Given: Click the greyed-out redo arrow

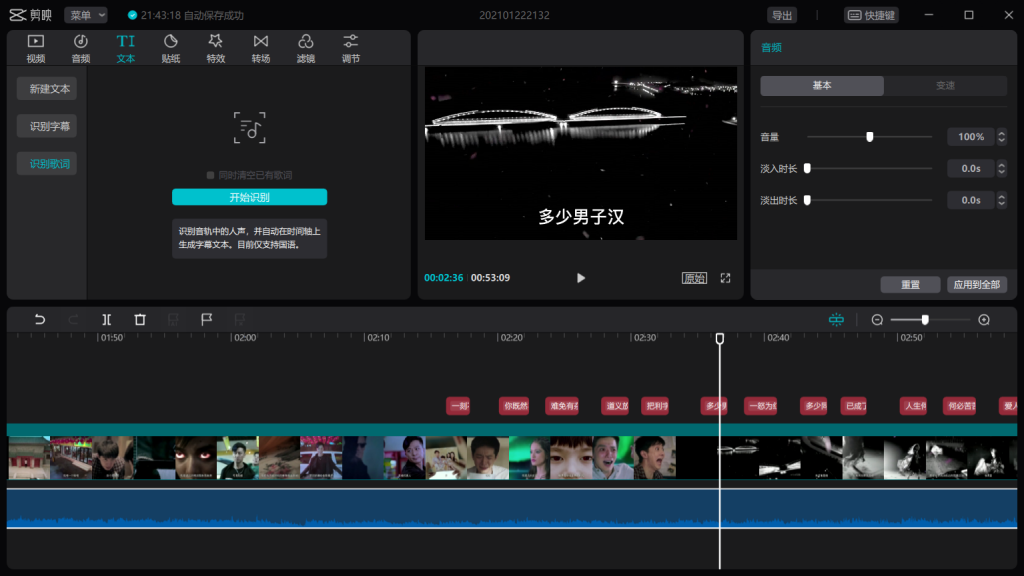Looking at the screenshot, I should click(x=73, y=319).
